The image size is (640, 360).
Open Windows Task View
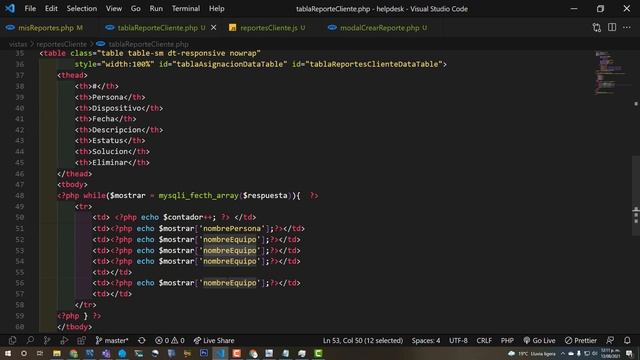[40, 353]
